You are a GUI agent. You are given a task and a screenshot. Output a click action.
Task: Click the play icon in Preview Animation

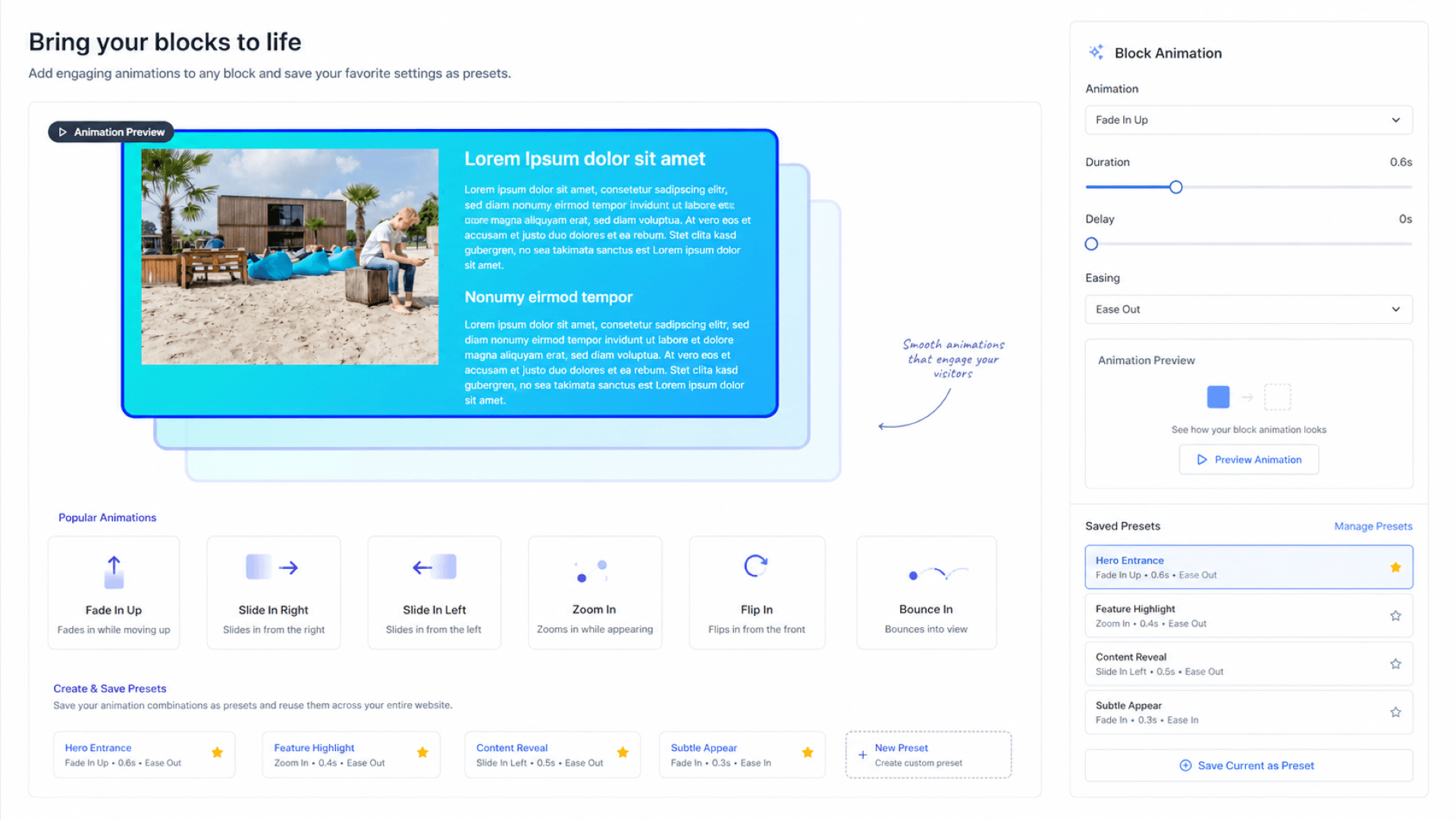coord(1202,460)
